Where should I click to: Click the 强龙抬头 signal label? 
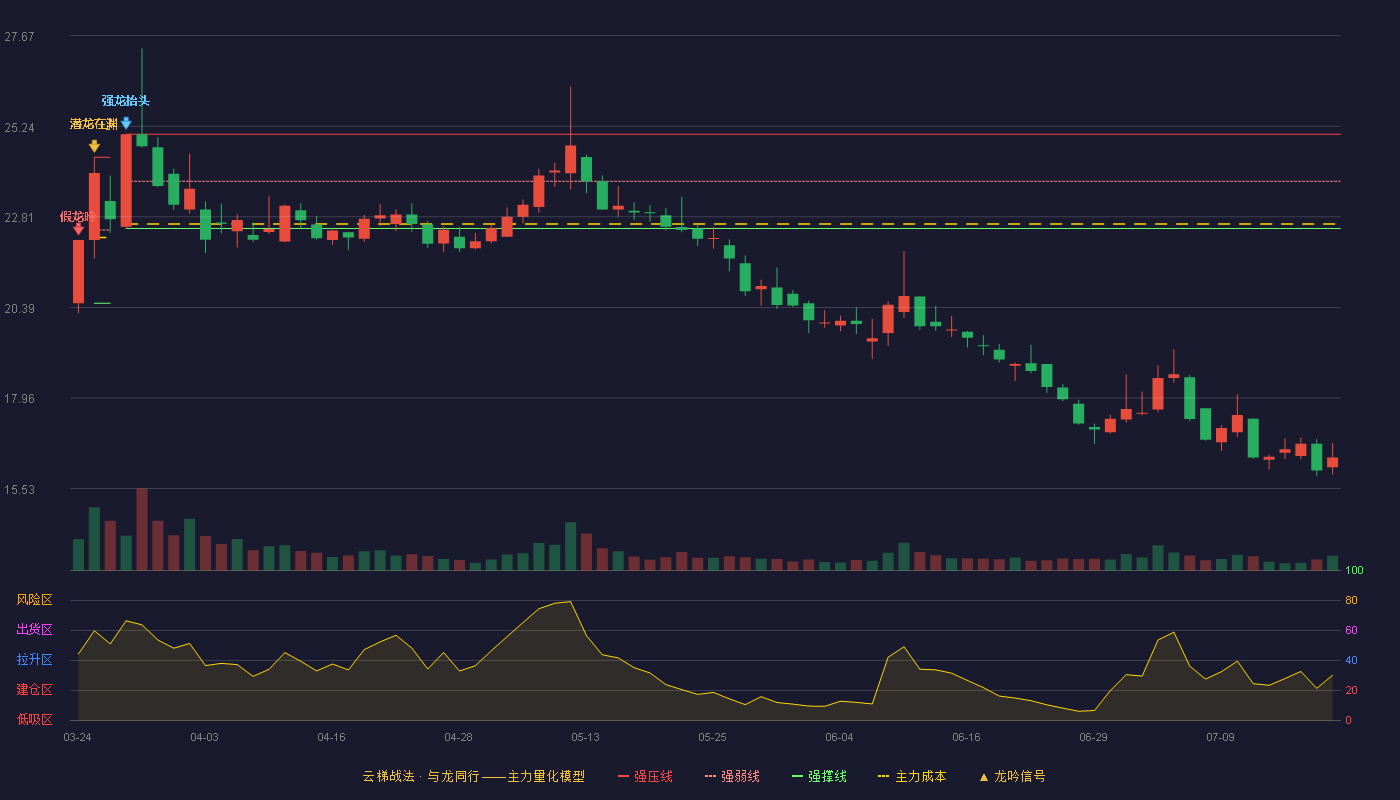coord(125,101)
